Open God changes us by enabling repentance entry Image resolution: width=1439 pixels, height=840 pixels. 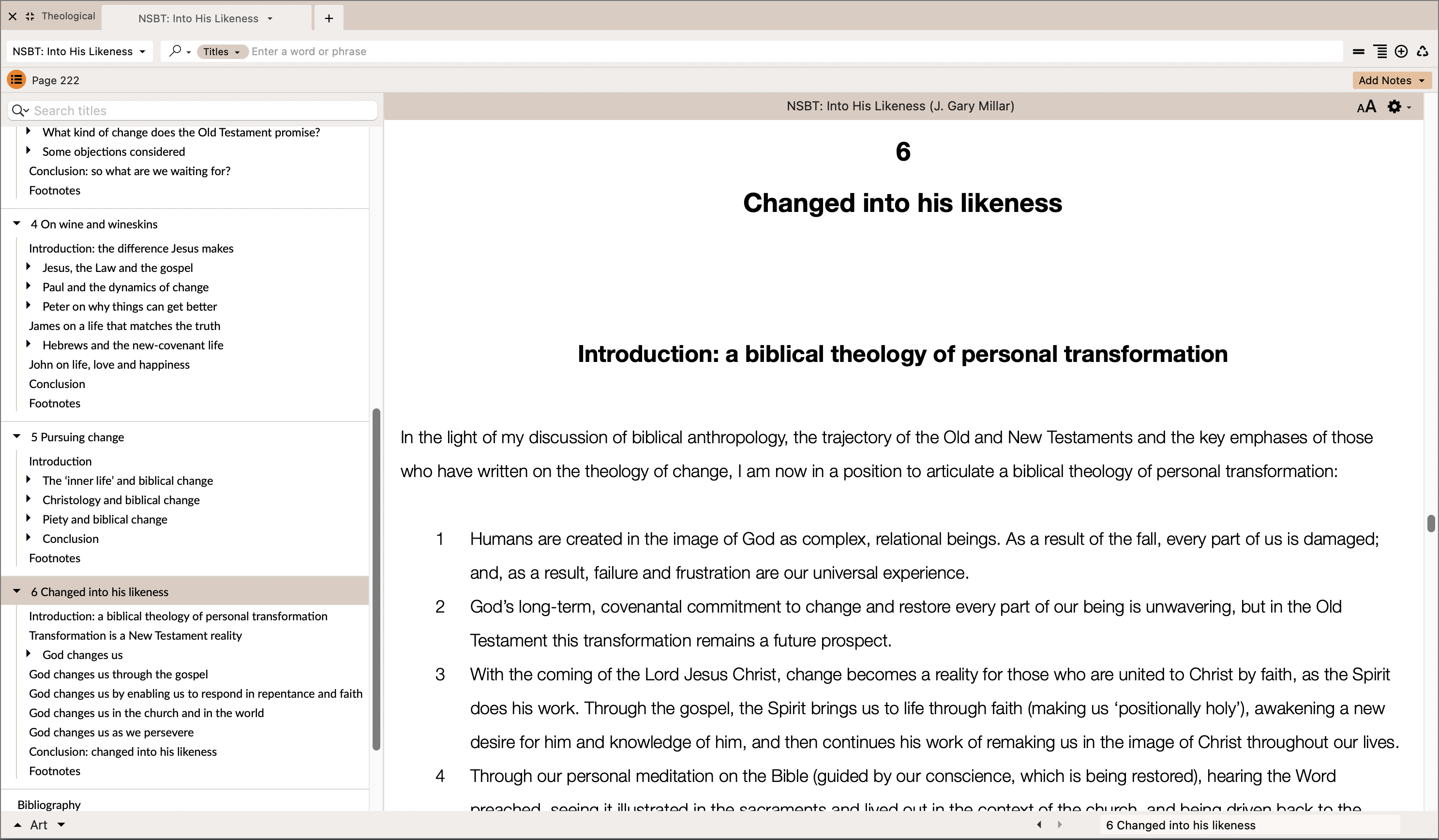coord(196,694)
